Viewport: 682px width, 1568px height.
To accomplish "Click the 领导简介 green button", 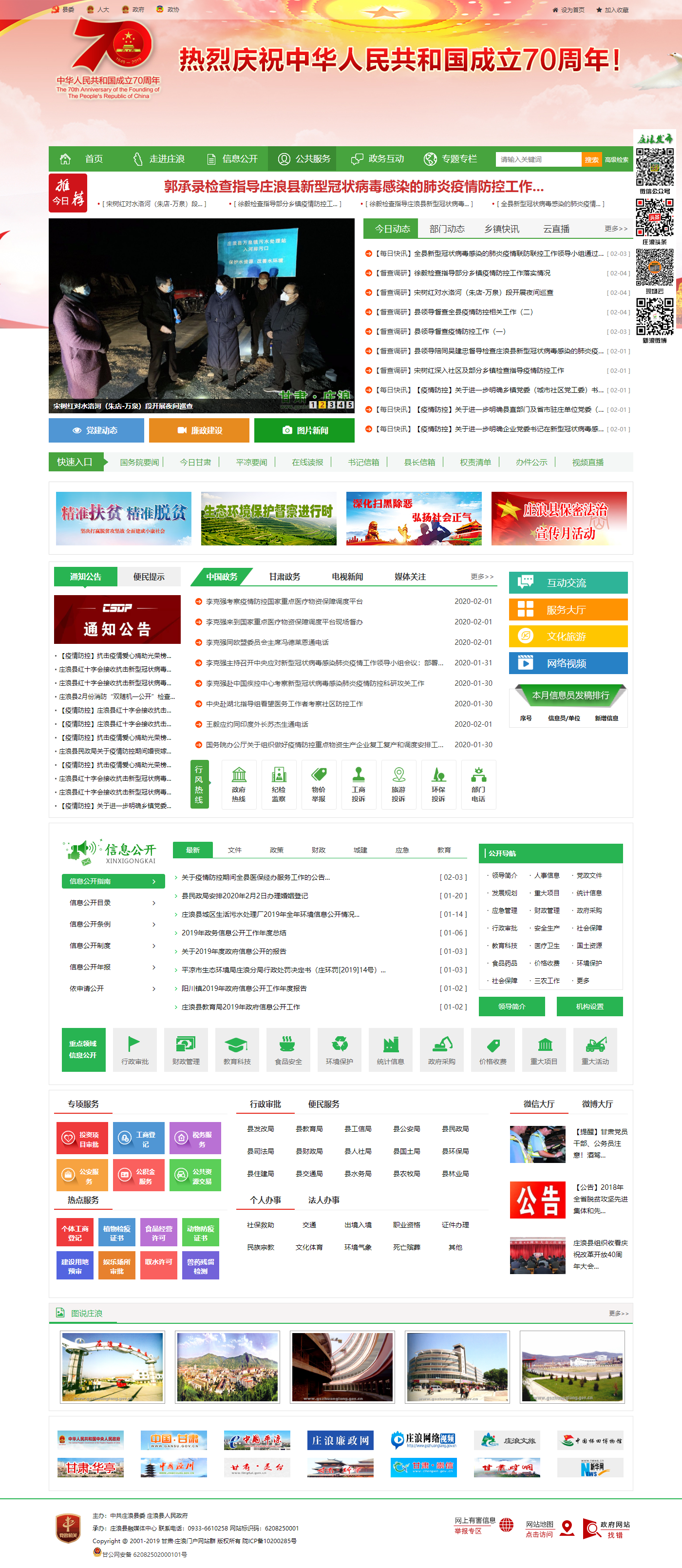I will point(511,1006).
